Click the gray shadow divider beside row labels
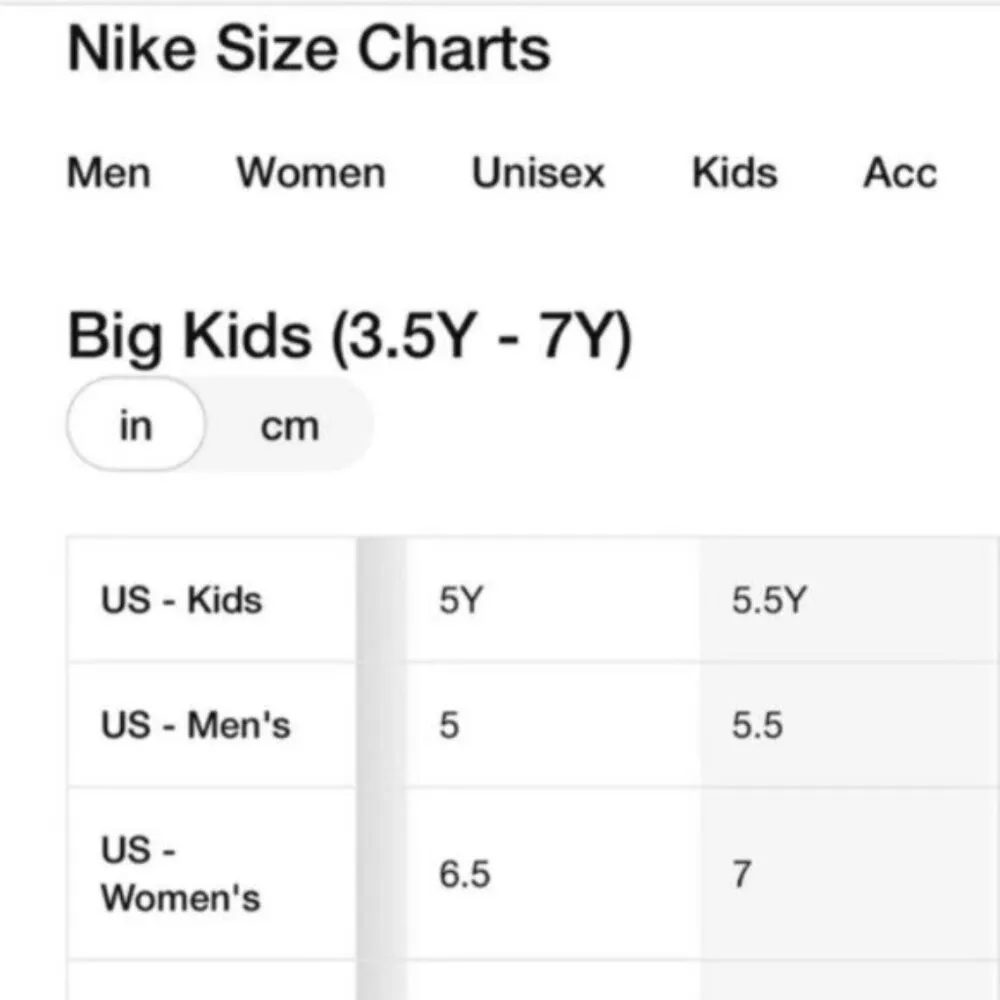 [x=381, y=760]
